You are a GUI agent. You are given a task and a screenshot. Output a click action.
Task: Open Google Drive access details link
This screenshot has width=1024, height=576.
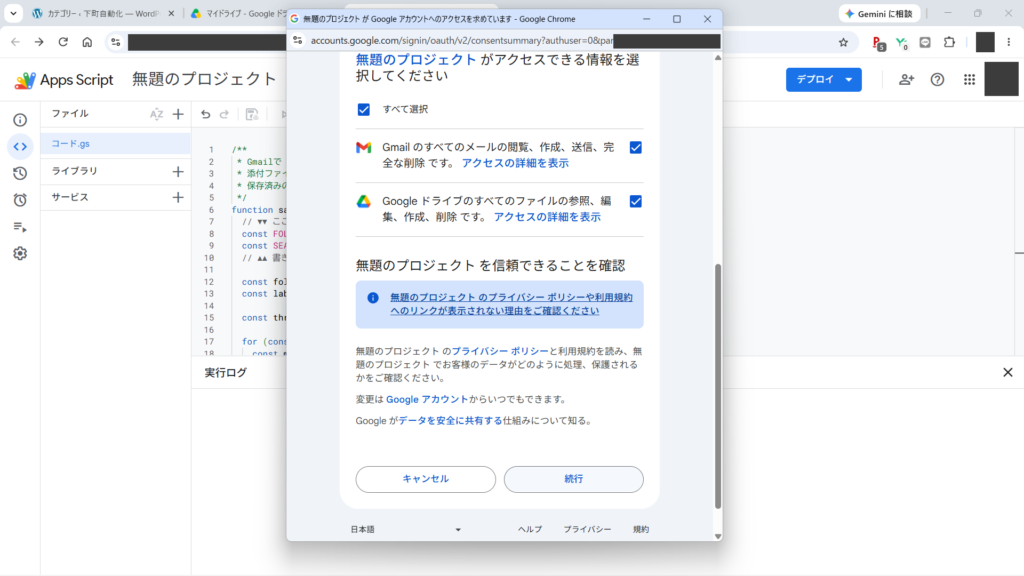547,217
